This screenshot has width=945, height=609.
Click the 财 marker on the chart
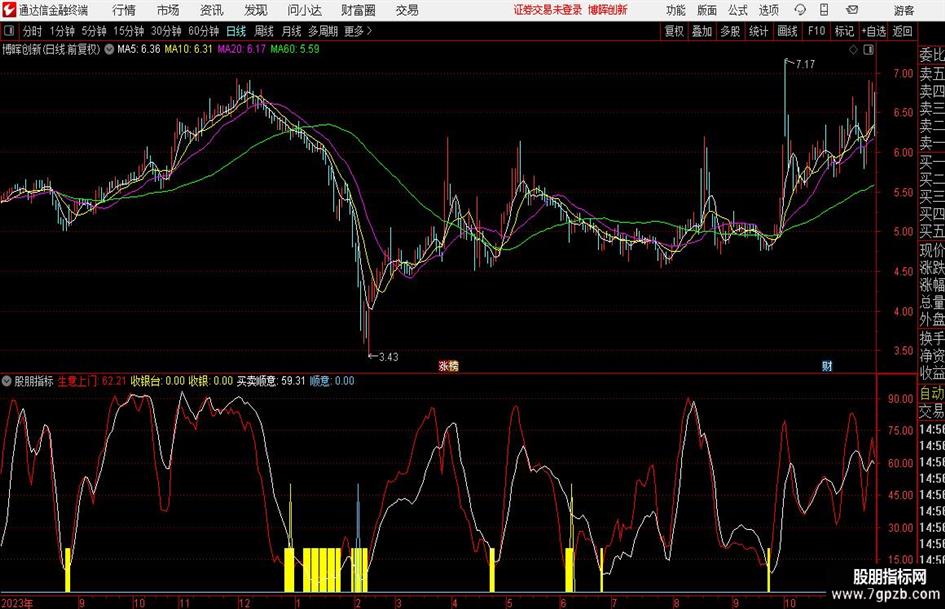(827, 365)
